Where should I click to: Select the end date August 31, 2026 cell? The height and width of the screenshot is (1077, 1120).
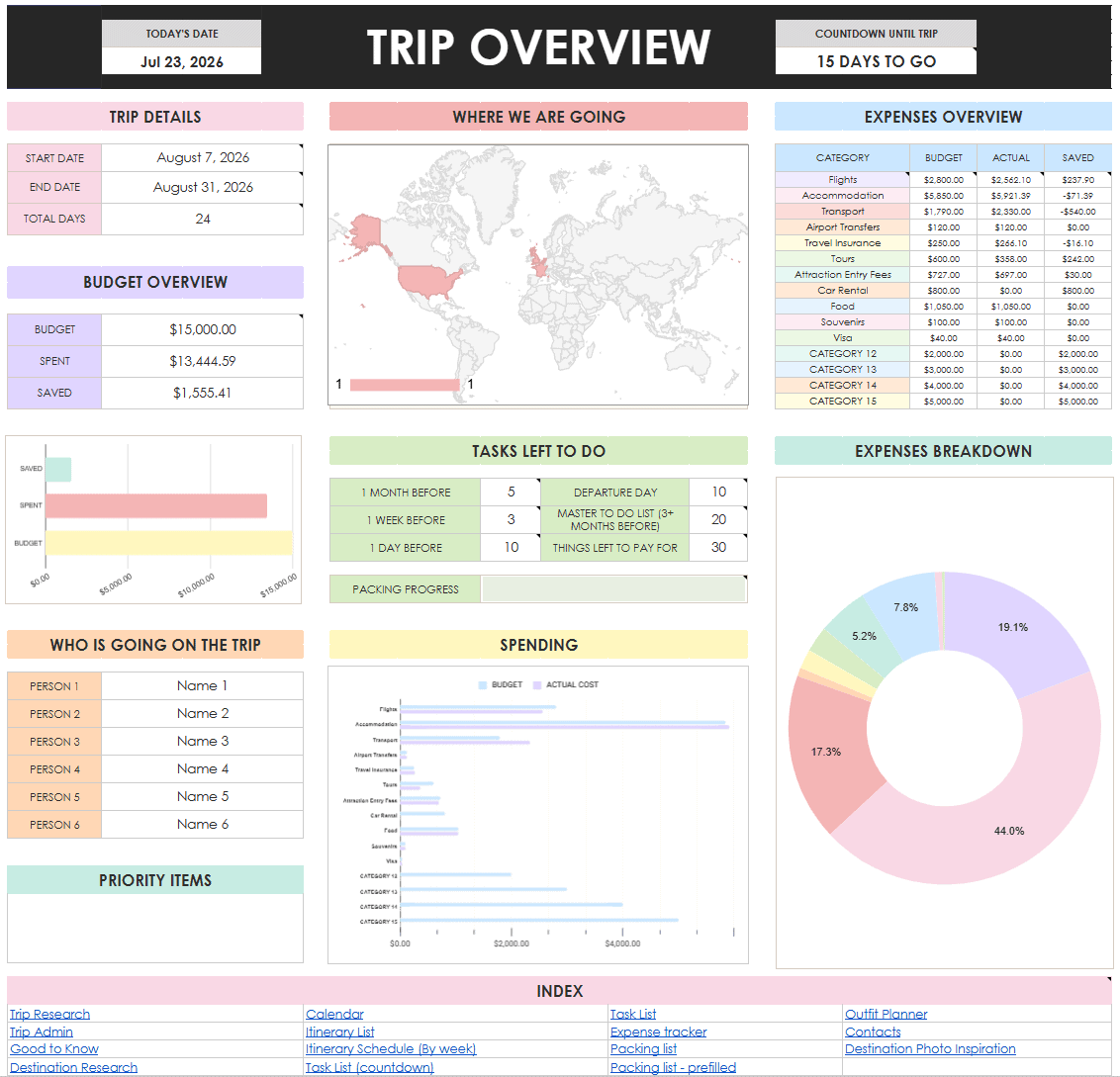point(202,187)
